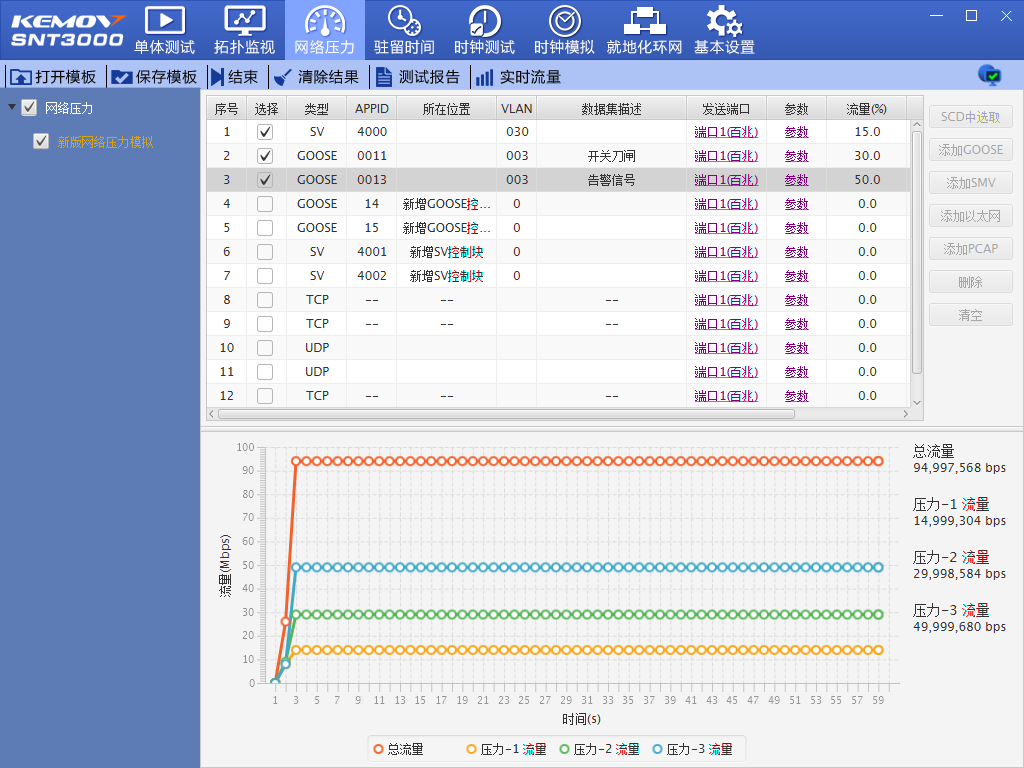Open the 时钟模拟 module icon
The image size is (1024, 768).
564,20
